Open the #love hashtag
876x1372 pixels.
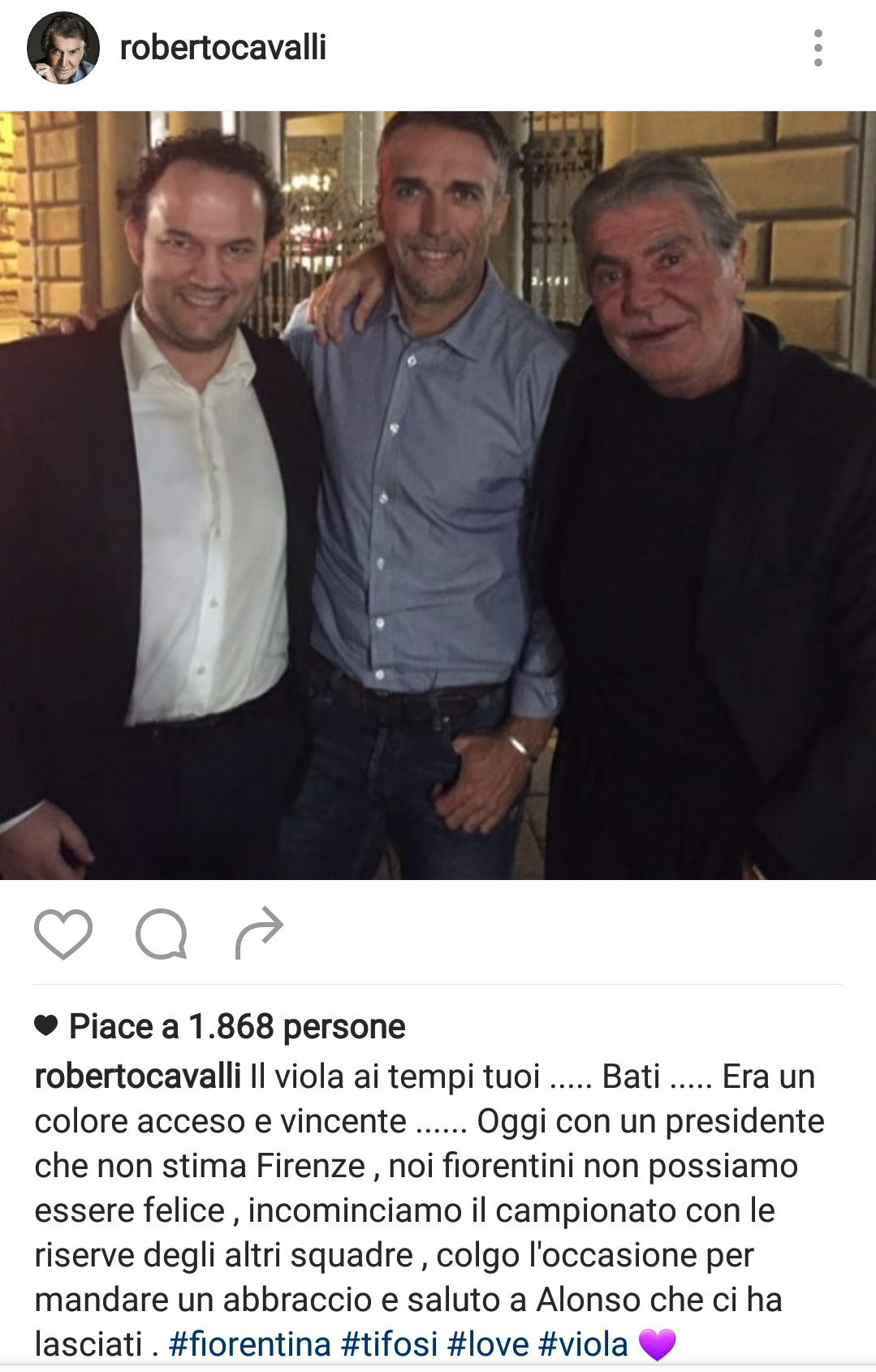[488, 1344]
